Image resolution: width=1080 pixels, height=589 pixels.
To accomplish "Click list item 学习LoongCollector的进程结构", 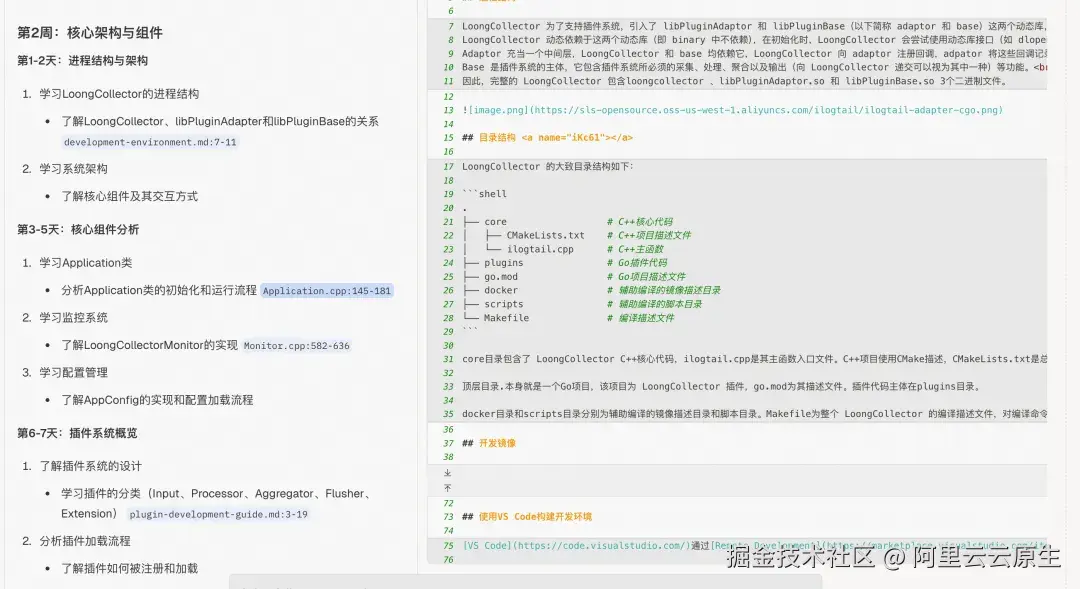I will coord(119,94).
